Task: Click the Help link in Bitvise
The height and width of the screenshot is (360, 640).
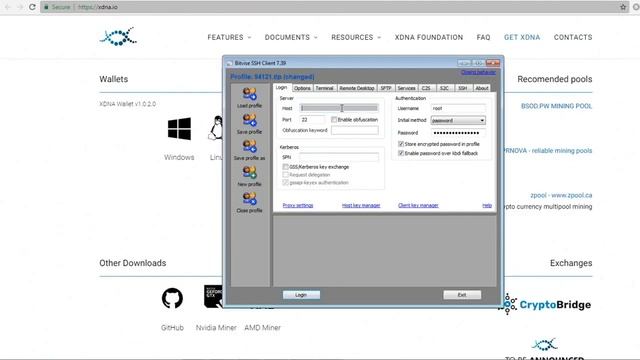Action: [x=487, y=205]
